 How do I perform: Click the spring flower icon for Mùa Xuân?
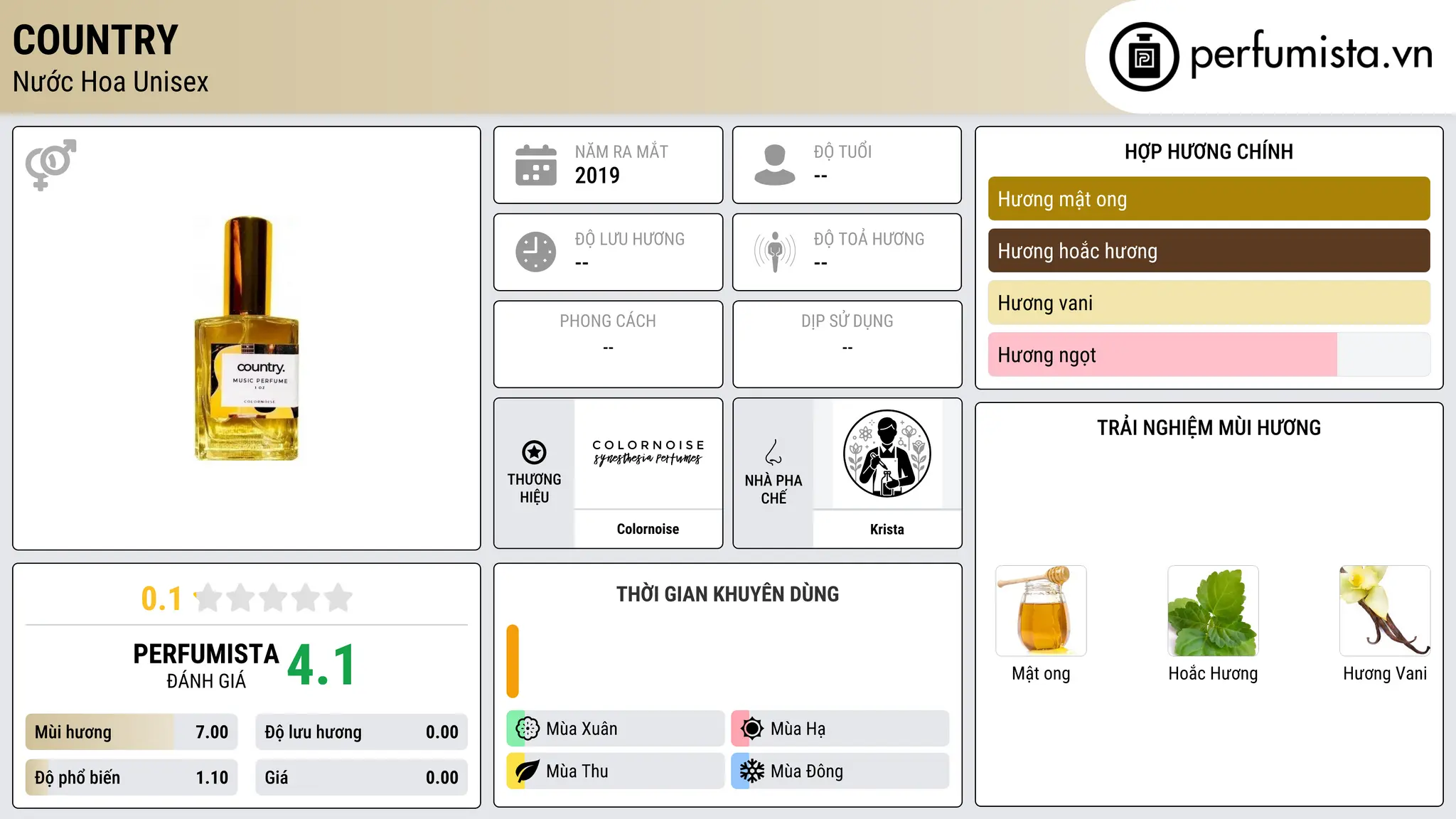[x=528, y=728]
